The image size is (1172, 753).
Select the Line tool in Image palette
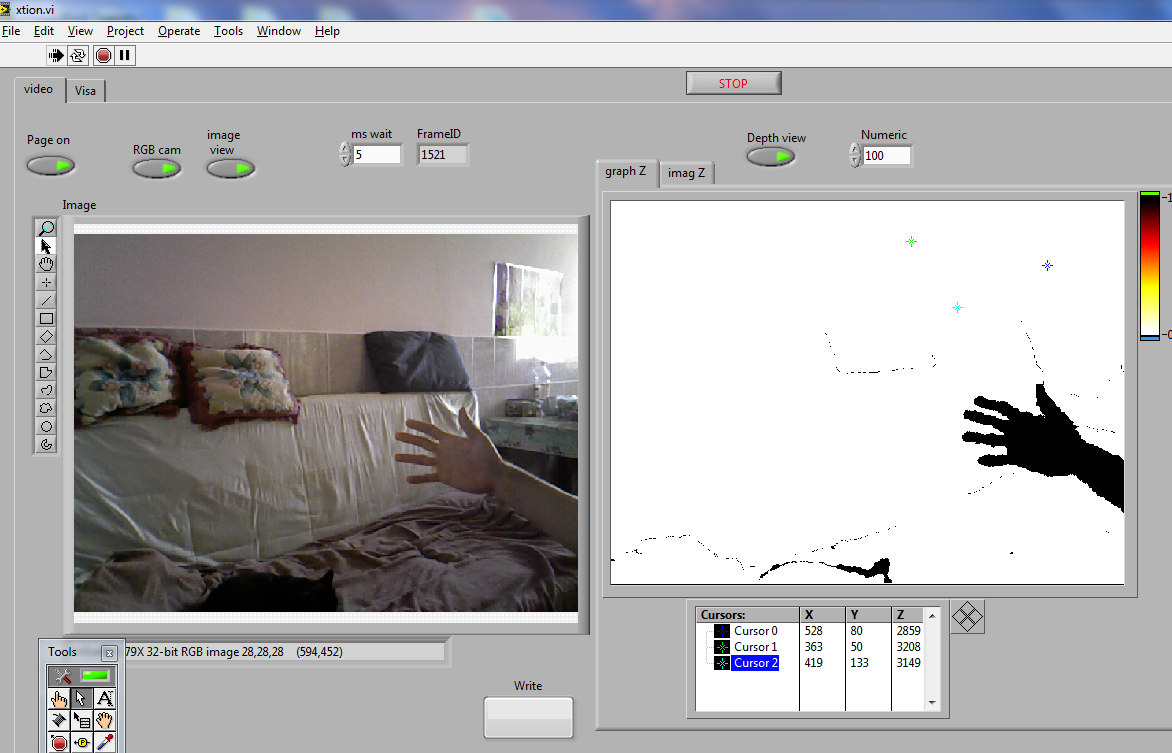pyautogui.click(x=46, y=301)
